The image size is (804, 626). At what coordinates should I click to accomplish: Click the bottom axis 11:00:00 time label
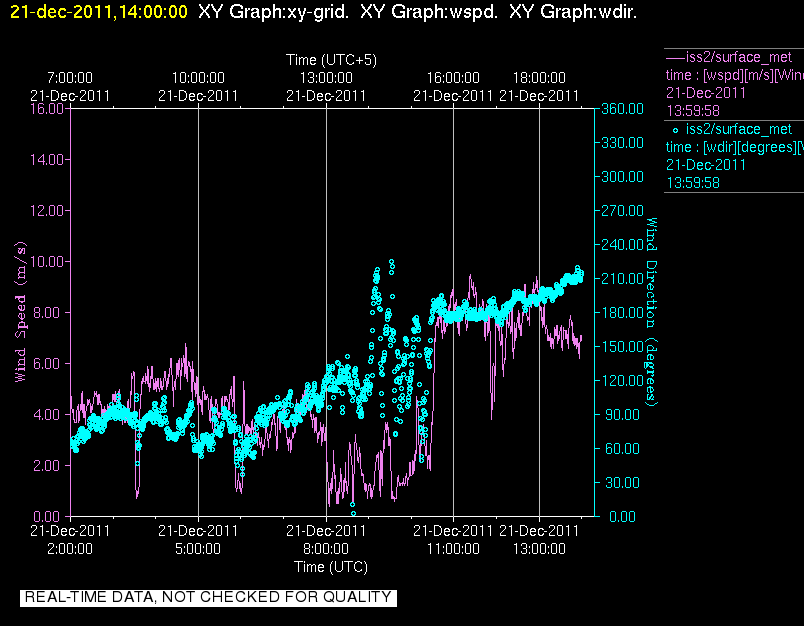point(453,549)
